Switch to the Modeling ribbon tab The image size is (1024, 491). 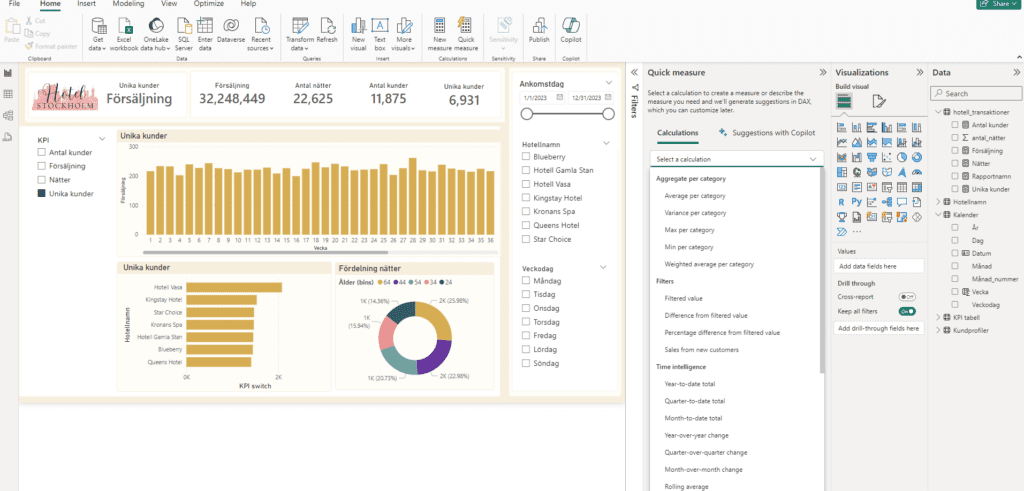click(128, 5)
